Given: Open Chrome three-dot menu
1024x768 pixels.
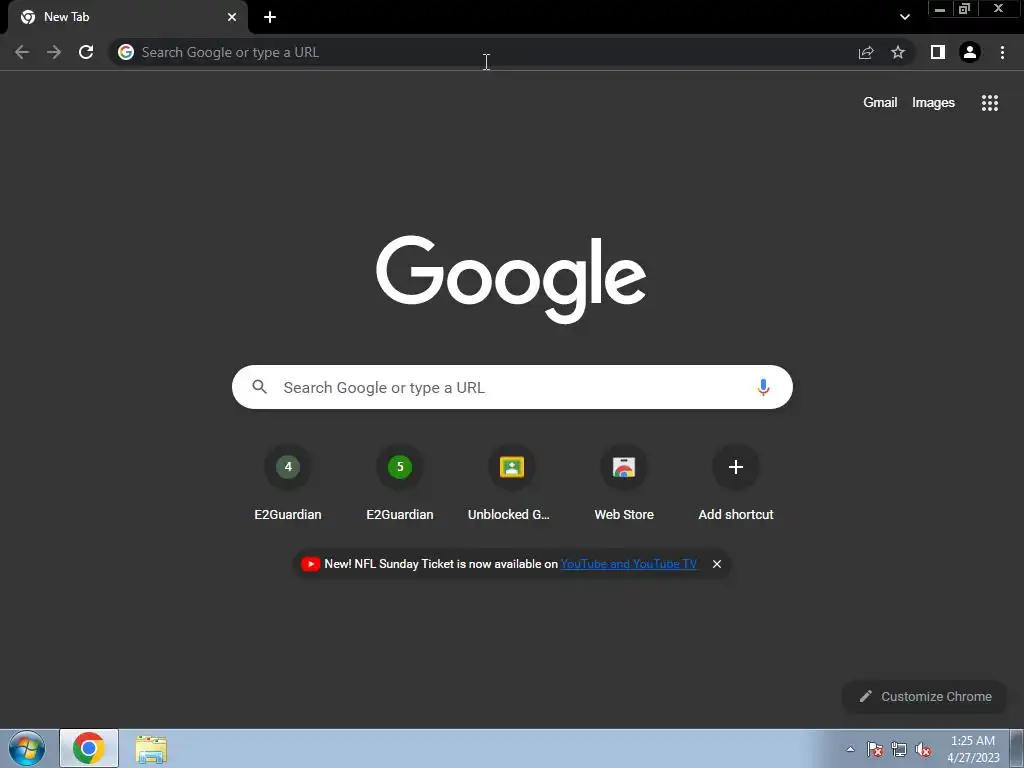Looking at the screenshot, I should [x=1002, y=52].
